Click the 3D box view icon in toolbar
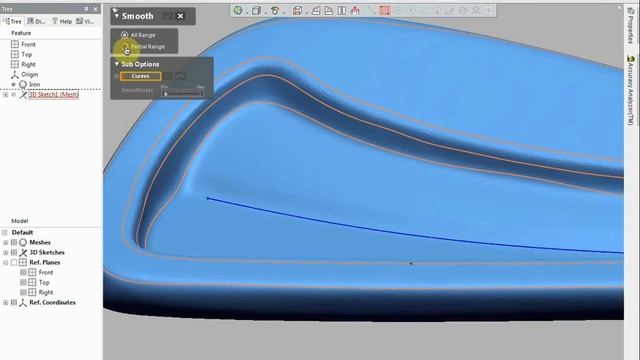The image size is (640, 360). pos(256,11)
